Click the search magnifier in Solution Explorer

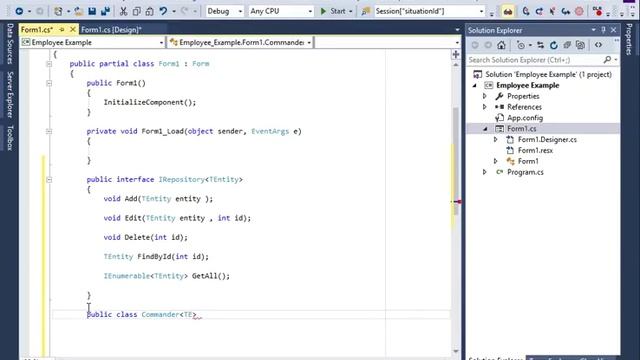point(607,60)
